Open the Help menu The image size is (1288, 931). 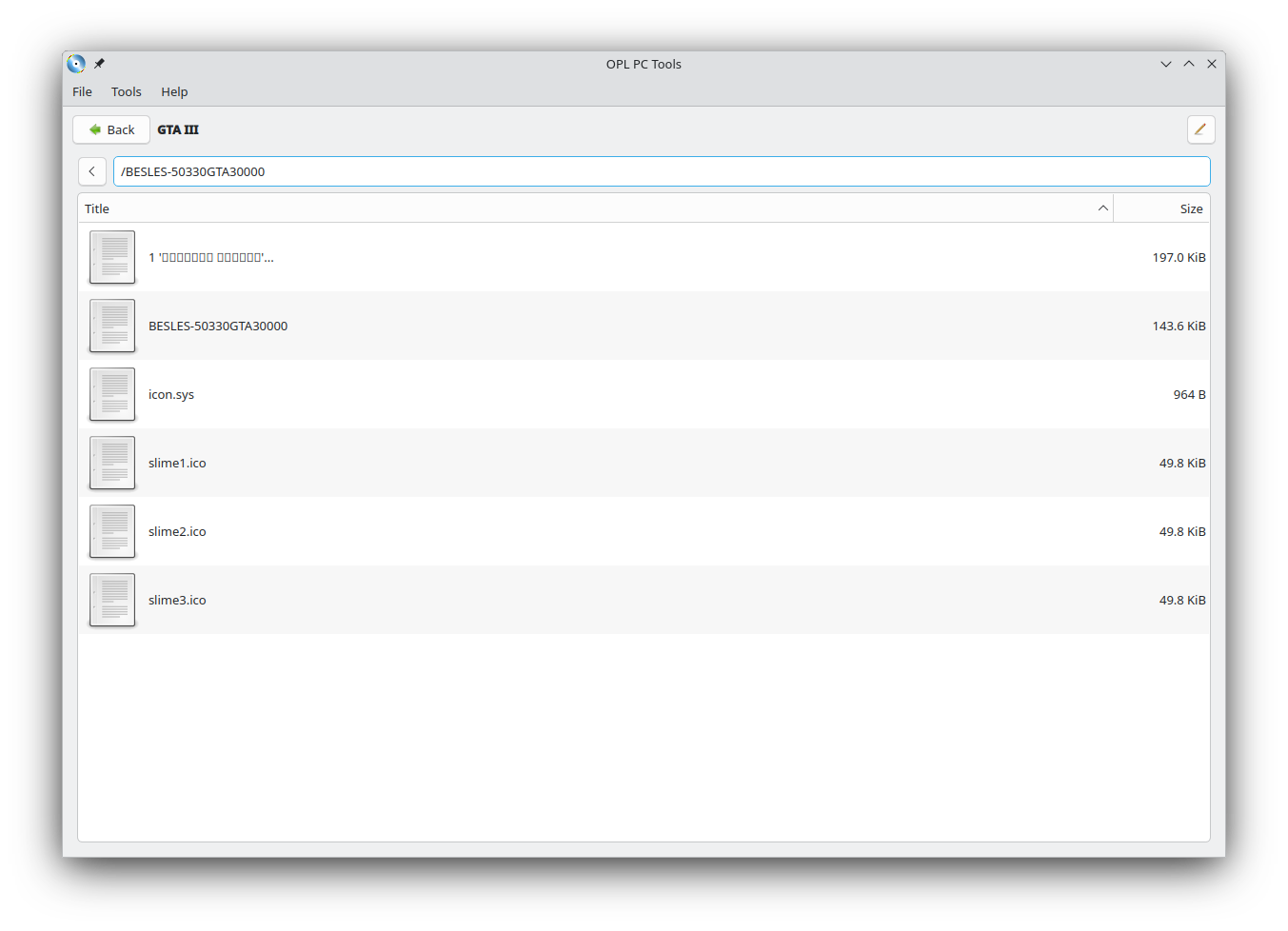pyautogui.click(x=174, y=91)
